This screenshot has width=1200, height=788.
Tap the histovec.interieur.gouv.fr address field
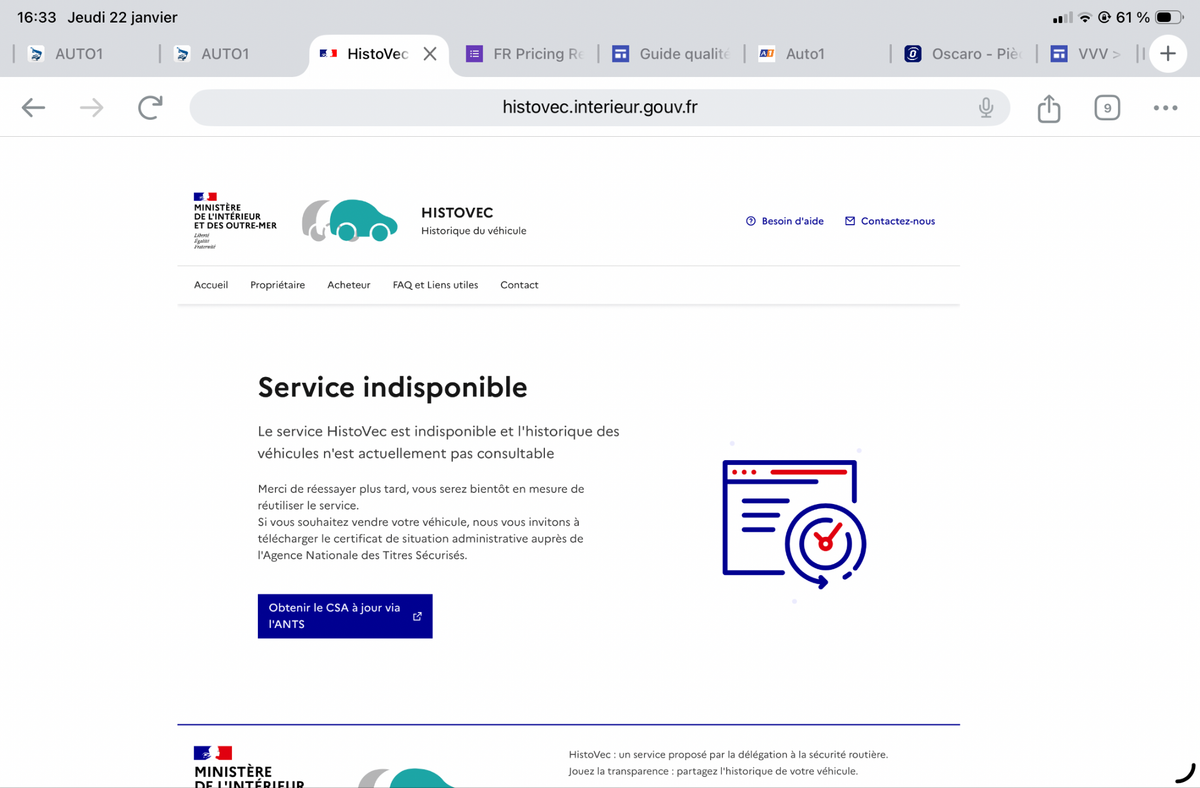click(600, 108)
